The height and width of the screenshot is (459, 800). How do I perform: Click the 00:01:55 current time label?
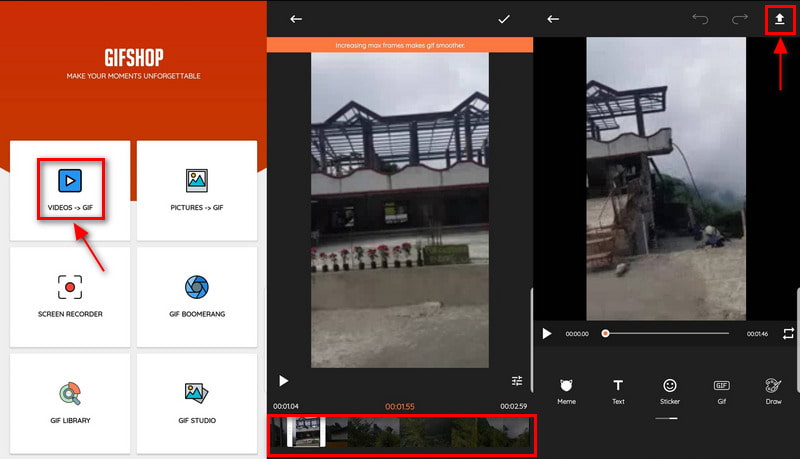[399, 406]
